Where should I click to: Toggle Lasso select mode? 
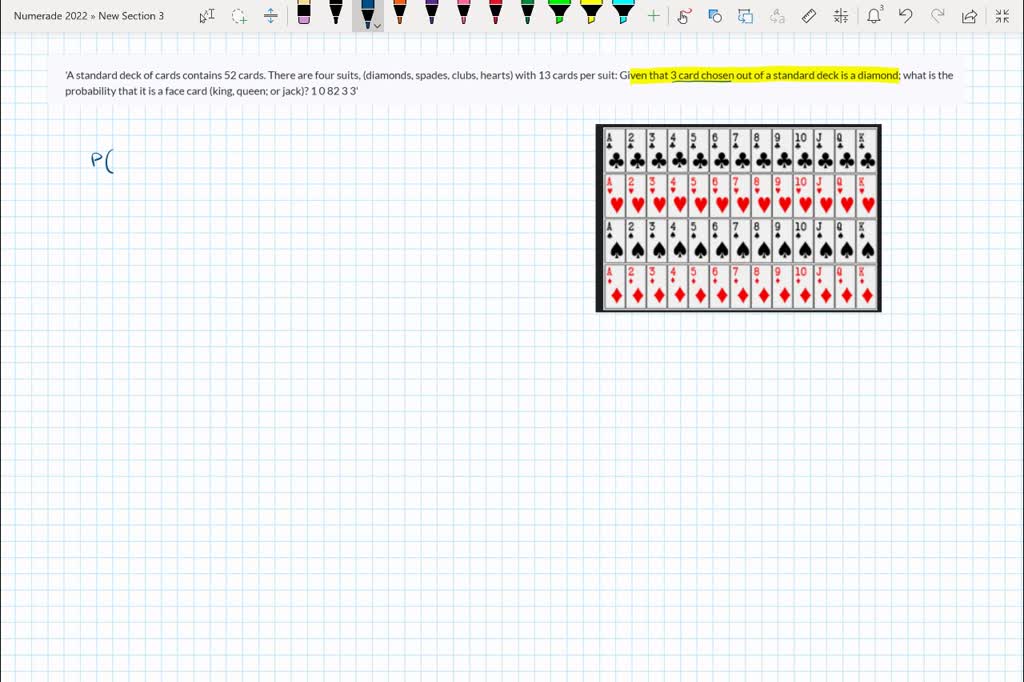pyautogui.click(x=238, y=16)
